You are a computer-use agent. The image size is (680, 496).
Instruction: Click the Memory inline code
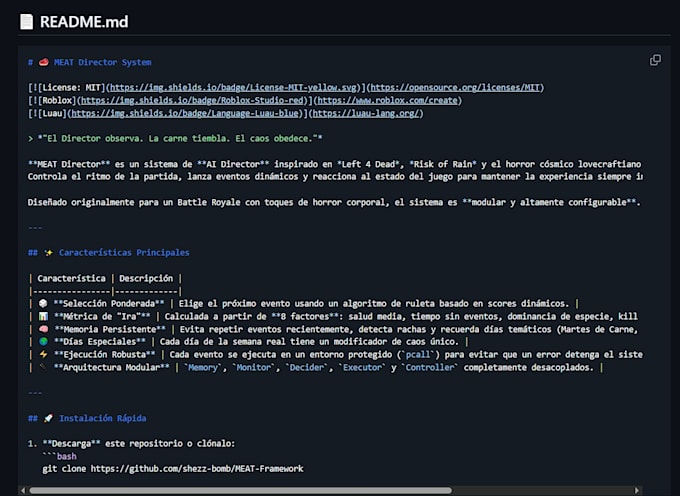tap(203, 368)
